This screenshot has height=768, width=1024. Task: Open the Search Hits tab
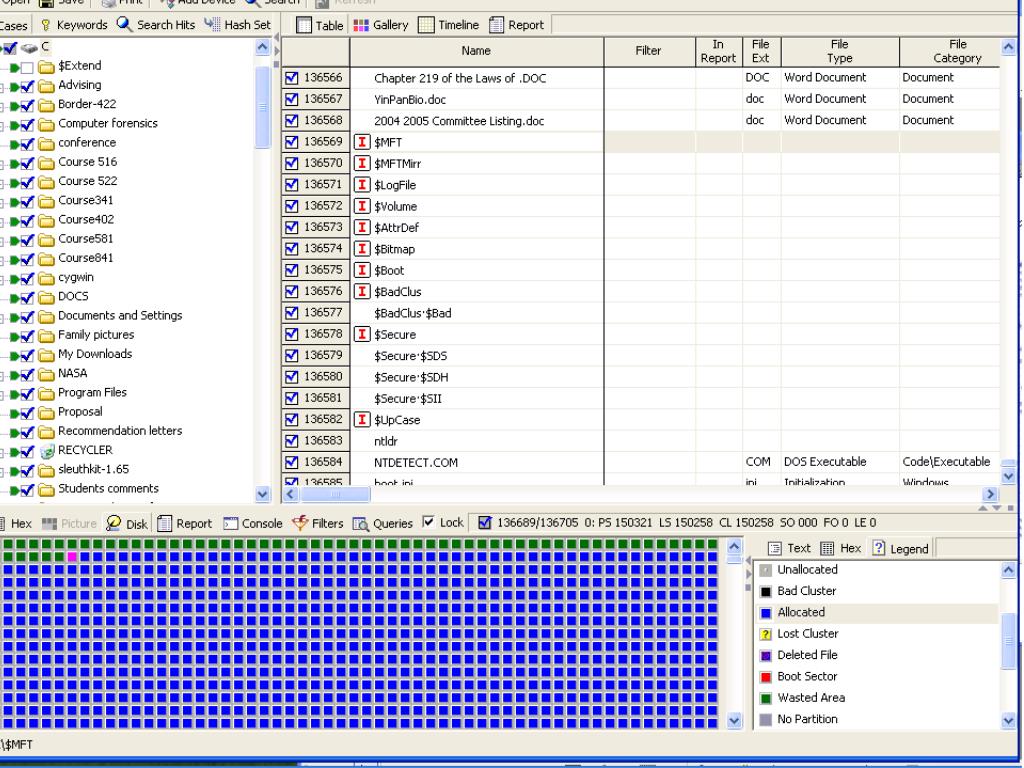[156, 25]
